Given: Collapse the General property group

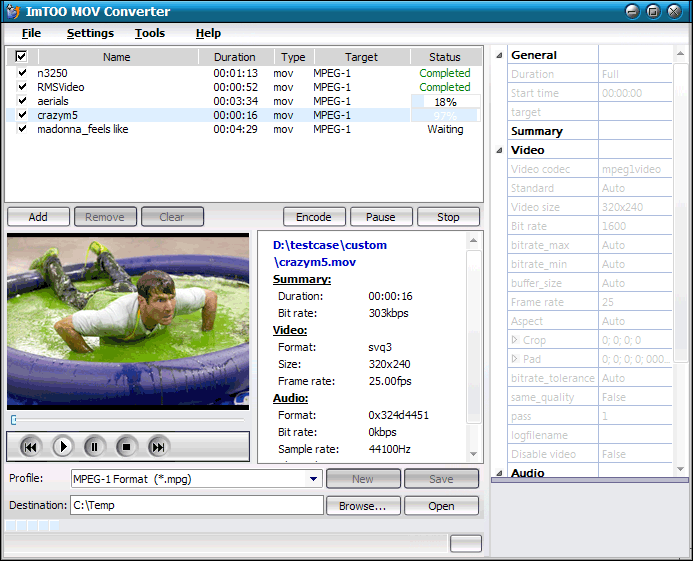Looking at the screenshot, I should click(499, 55).
